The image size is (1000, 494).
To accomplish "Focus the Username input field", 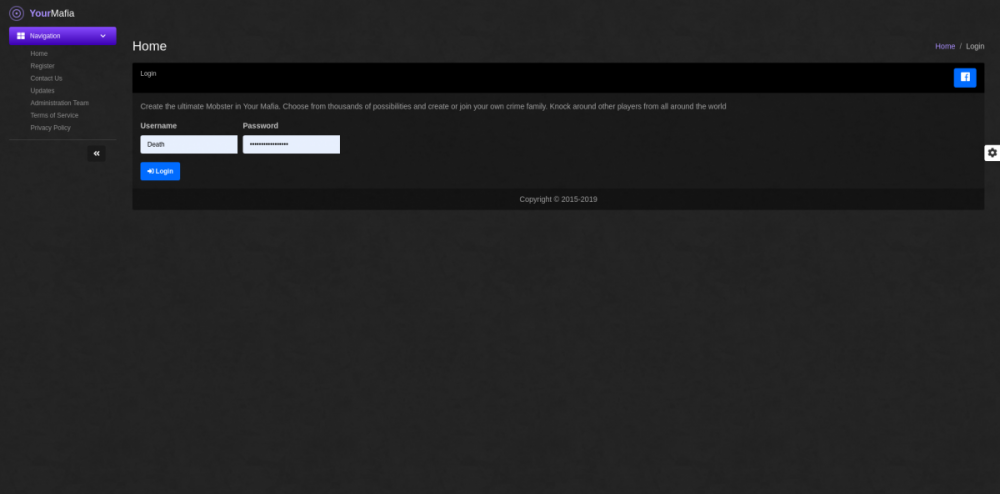I will tap(189, 145).
